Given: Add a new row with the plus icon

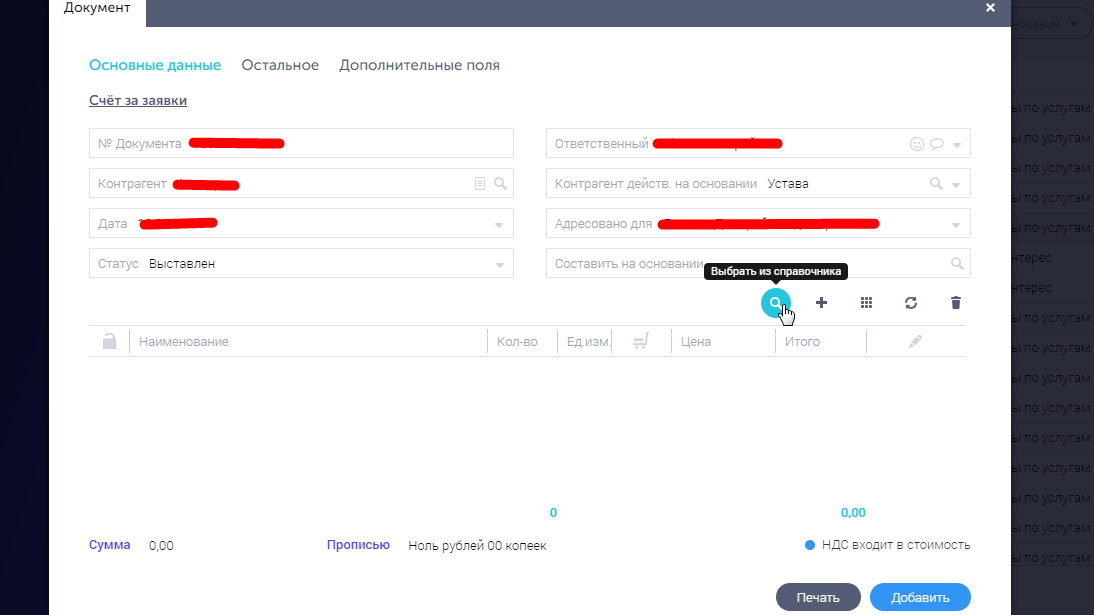Looking at the screenshot, I should tap(821, 303).
